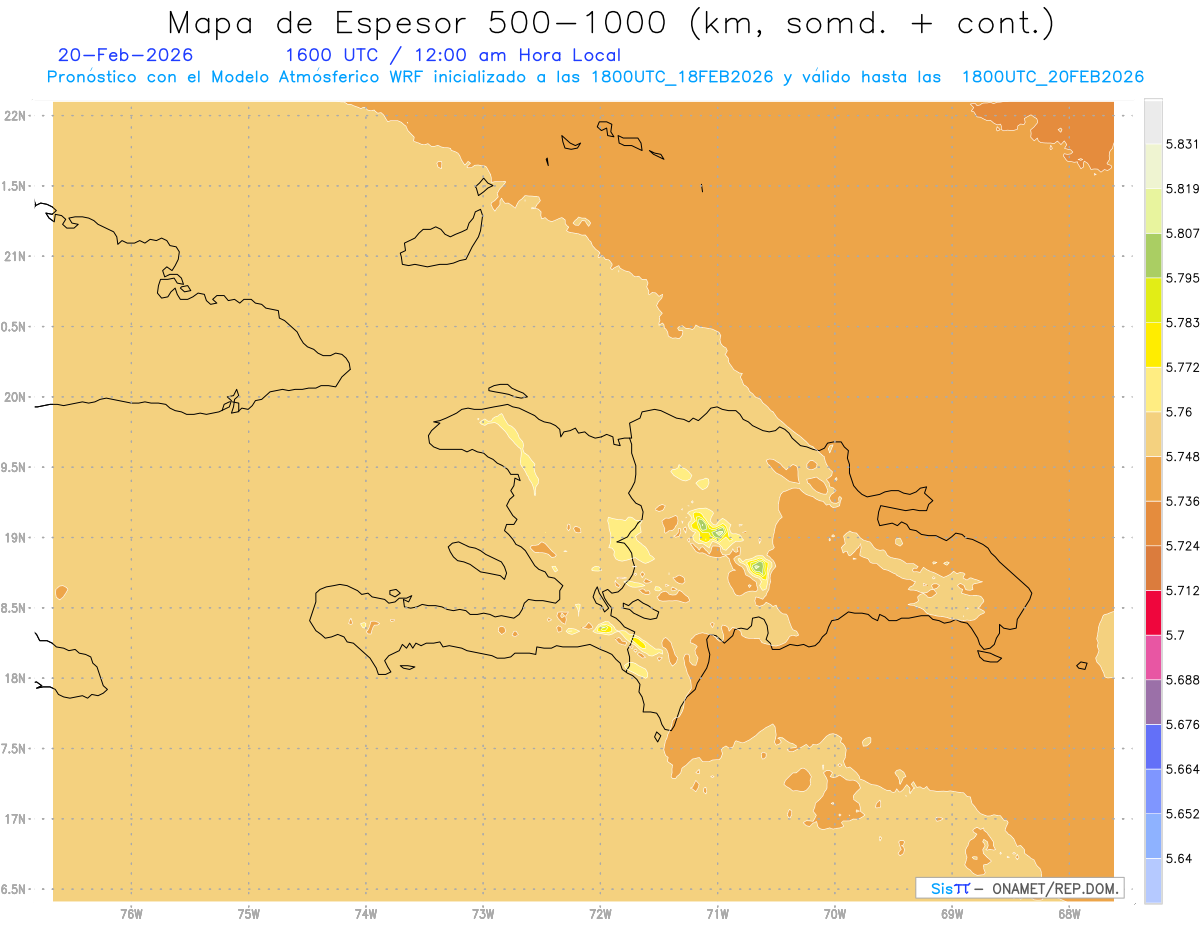
Task: Click the legend value 5.712
Action: click(1182, 590)
